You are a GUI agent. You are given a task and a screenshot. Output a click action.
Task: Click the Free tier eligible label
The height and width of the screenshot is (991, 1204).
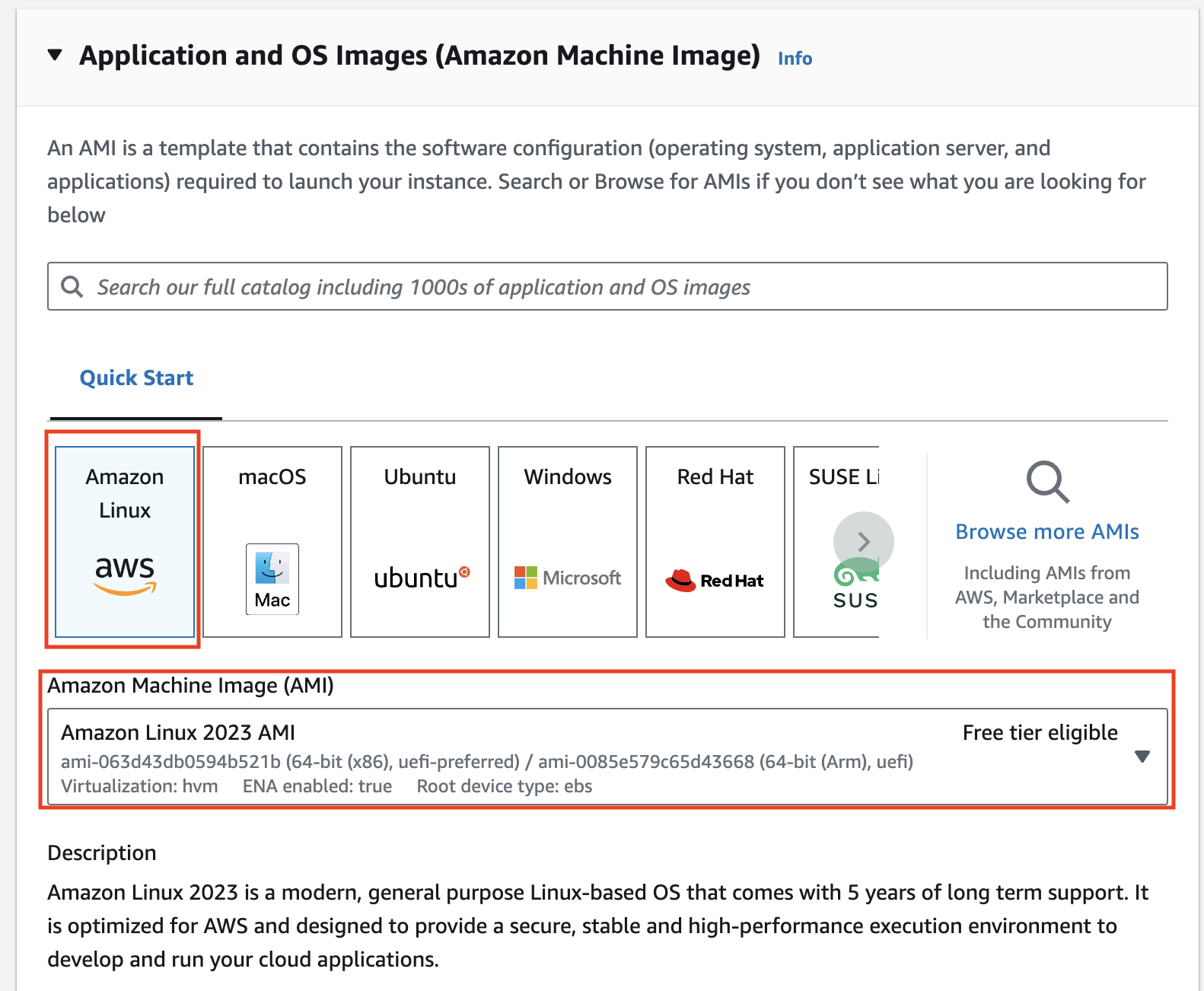pyautogui.click(x=1040, y=732)
